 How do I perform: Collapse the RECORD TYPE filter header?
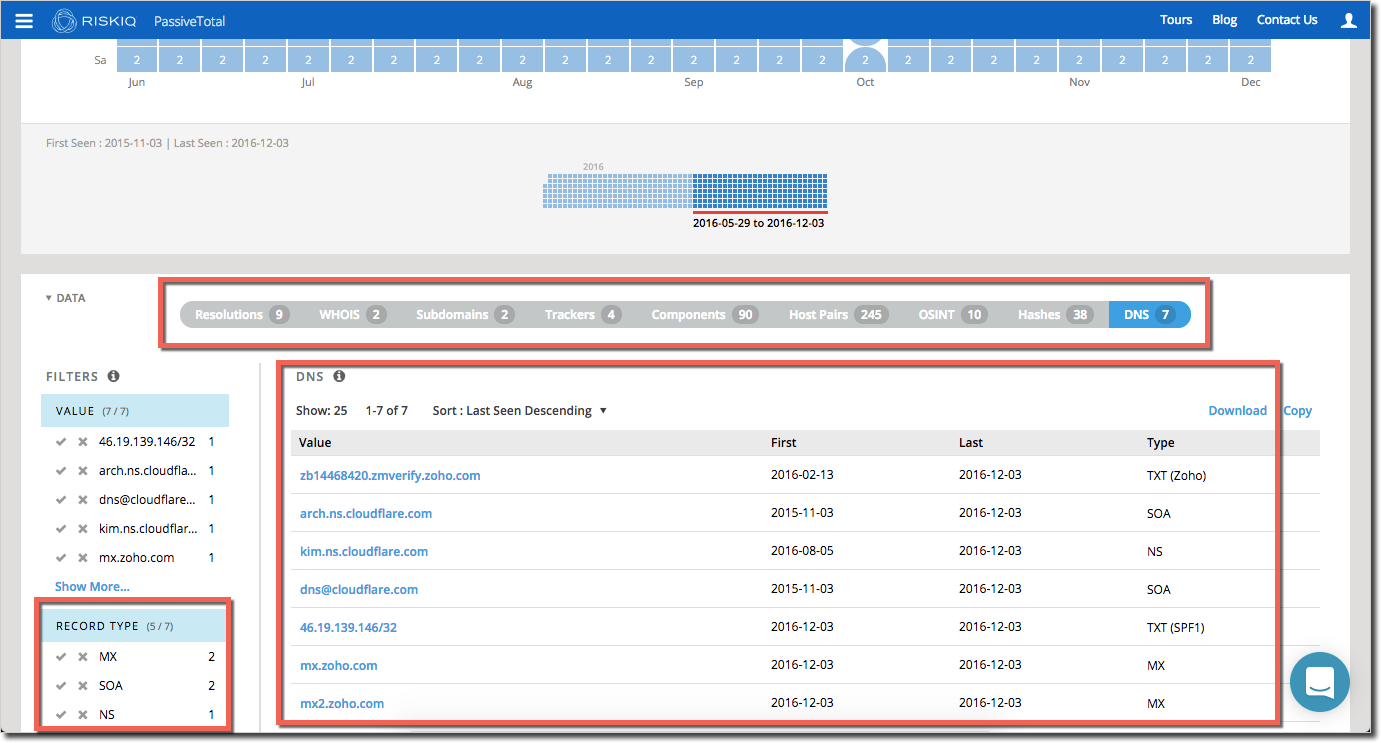(x=135, y=626)
